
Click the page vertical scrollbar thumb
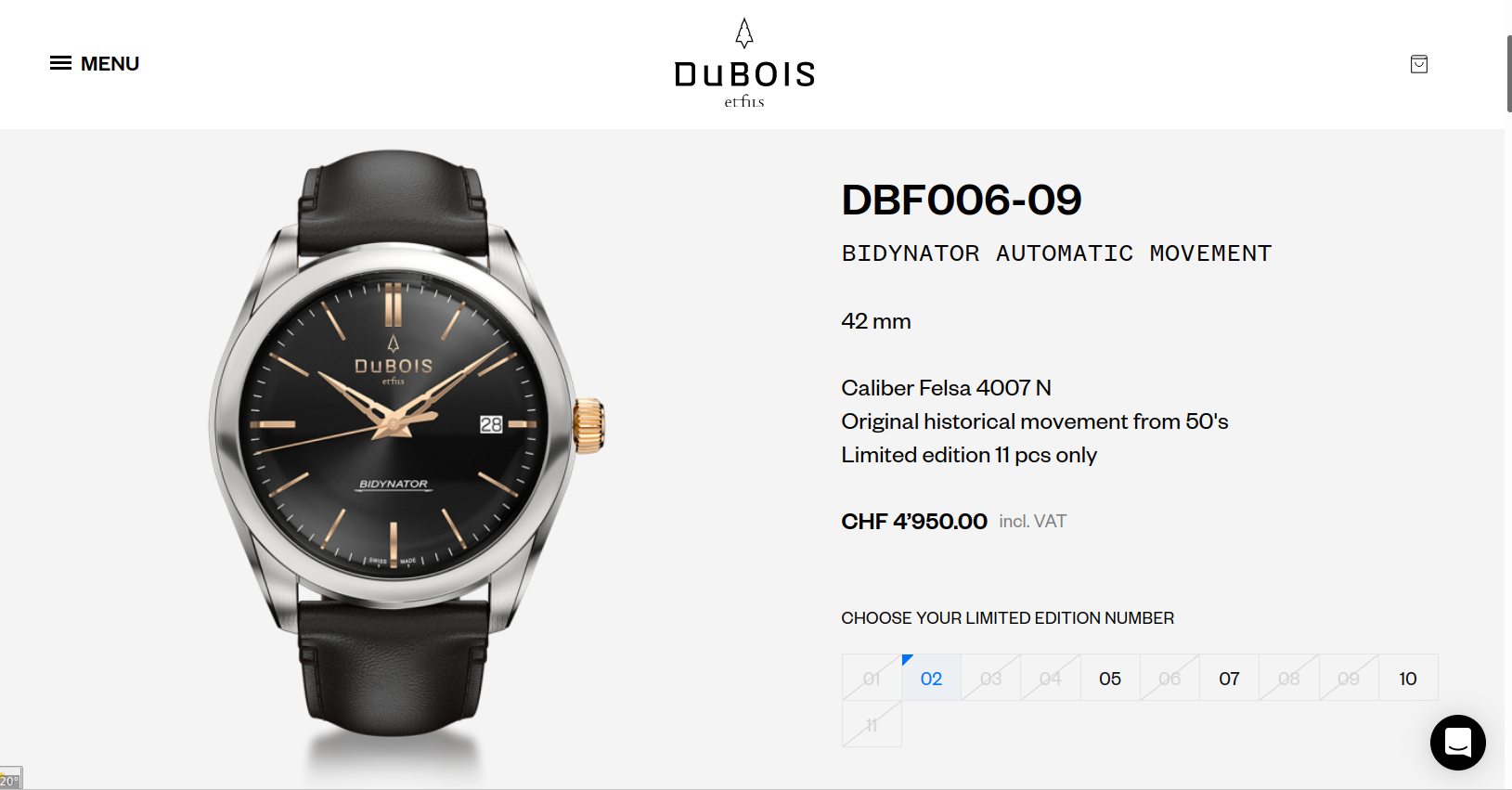click(x=1508, y=74)
